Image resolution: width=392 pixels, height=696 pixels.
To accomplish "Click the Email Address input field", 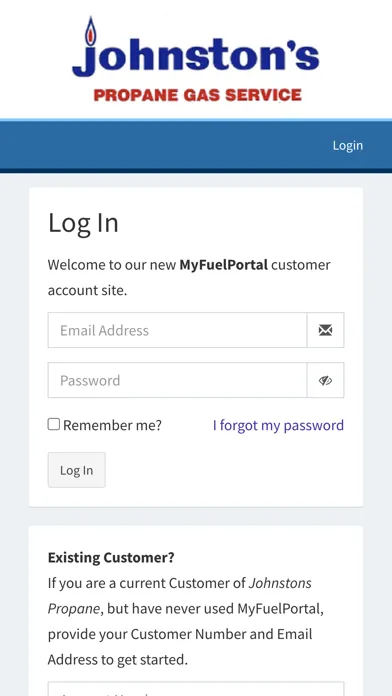I will 178,330.
